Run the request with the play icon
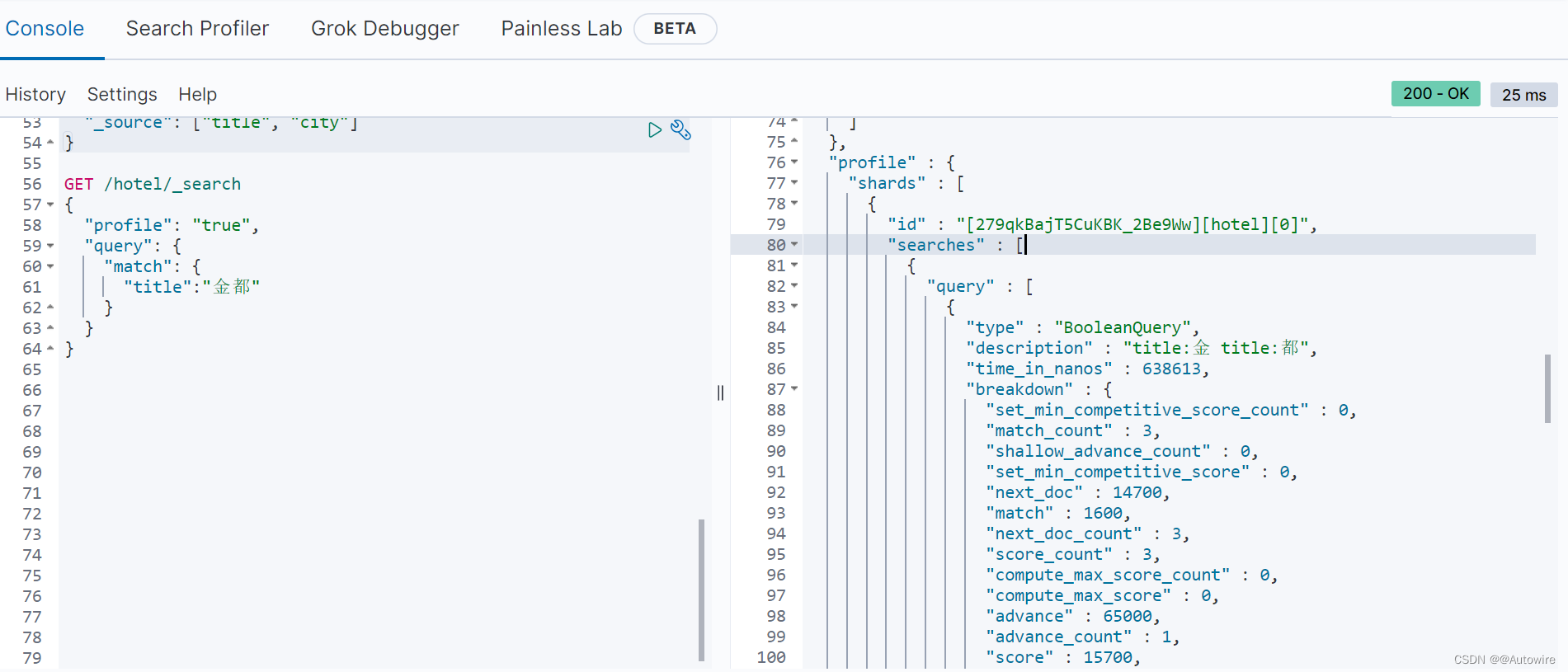The width and height of the screenshot is (1568, 672). (655, 129)
